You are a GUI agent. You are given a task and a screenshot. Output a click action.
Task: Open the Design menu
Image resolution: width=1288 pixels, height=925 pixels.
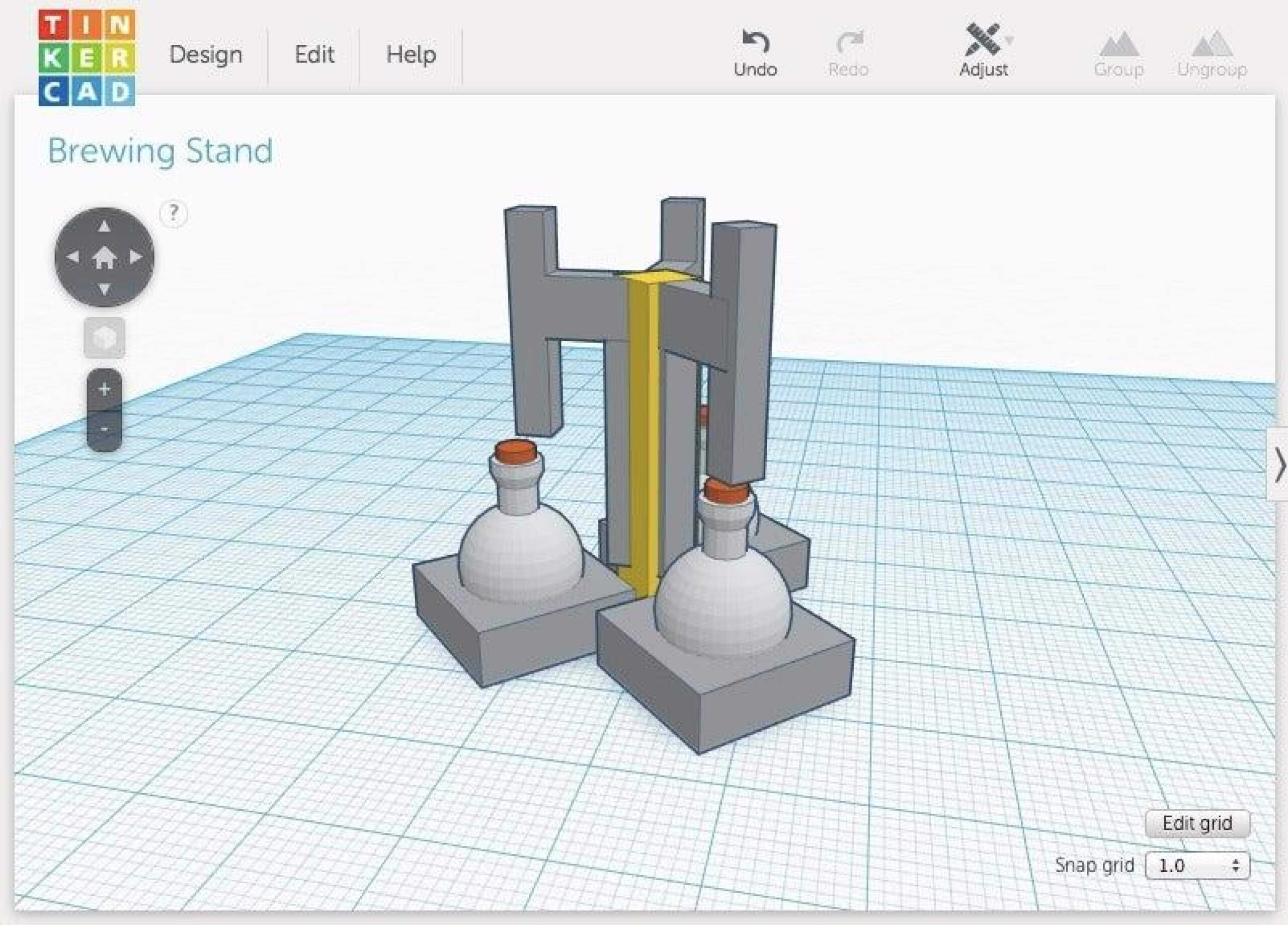tap(206, 54)
